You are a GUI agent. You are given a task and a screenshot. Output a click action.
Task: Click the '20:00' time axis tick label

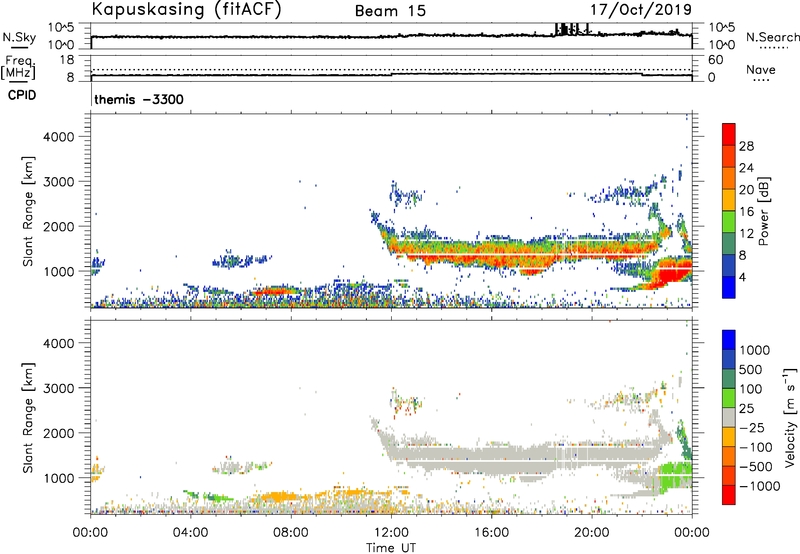pos(592,533)
